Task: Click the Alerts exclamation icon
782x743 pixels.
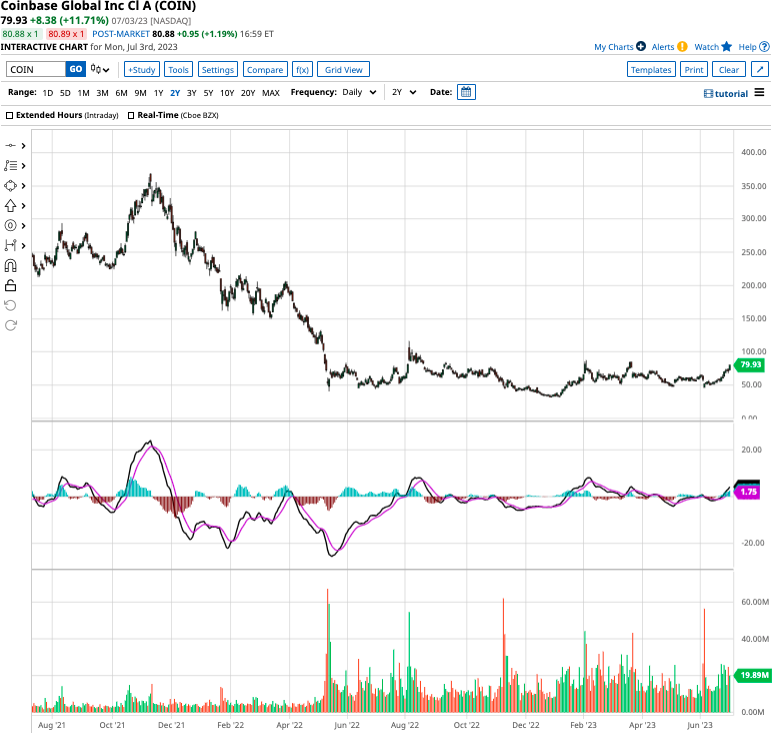Action: point(682,46)
